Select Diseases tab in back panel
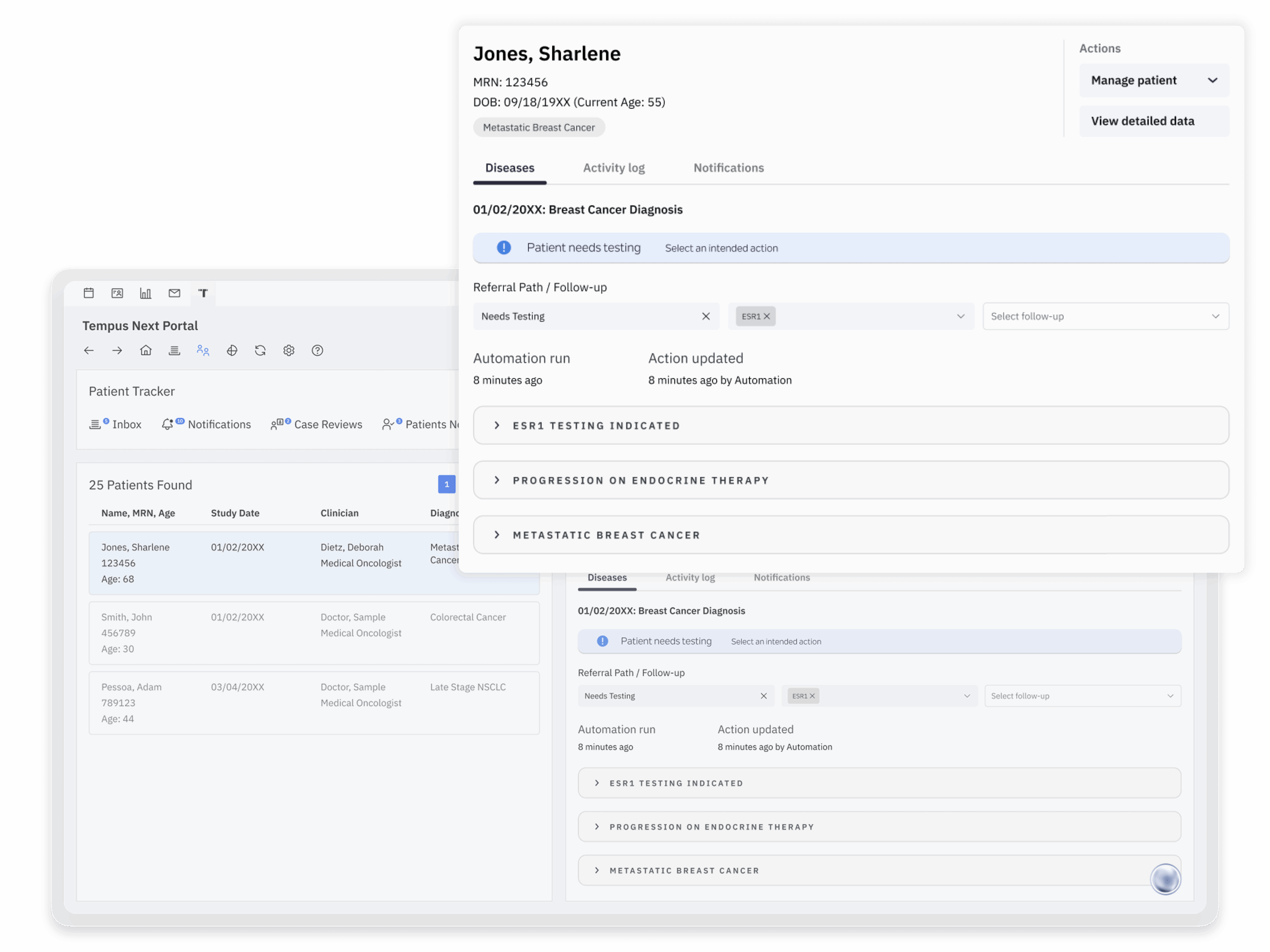 (x=607, y=577)
